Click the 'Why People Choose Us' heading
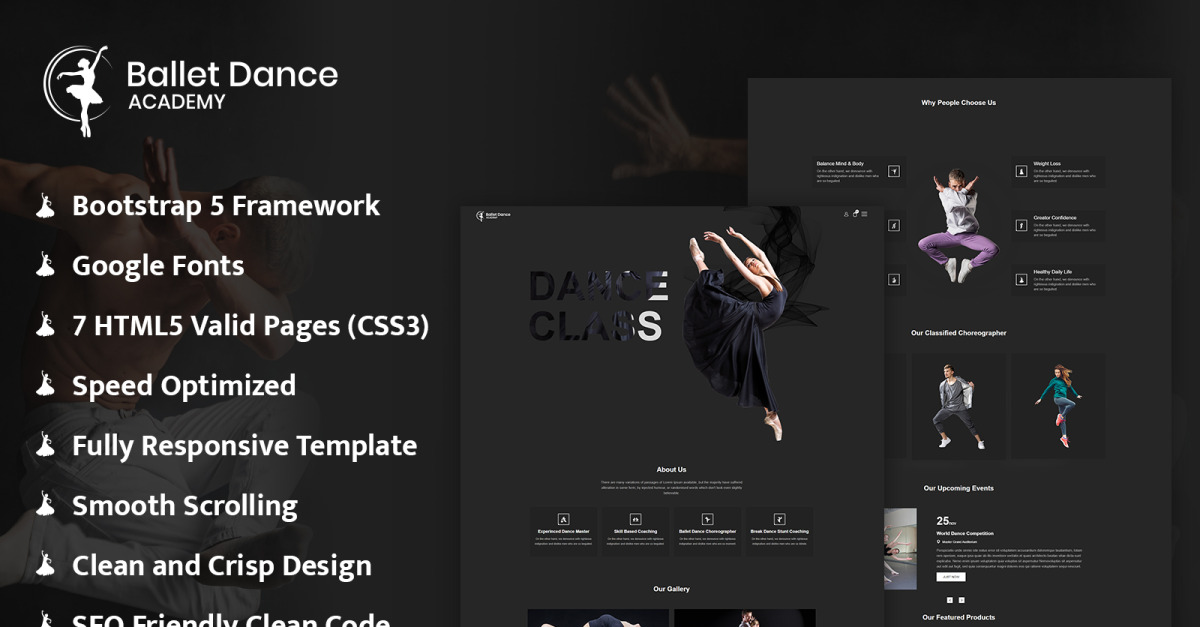 [x=959, y=102]
